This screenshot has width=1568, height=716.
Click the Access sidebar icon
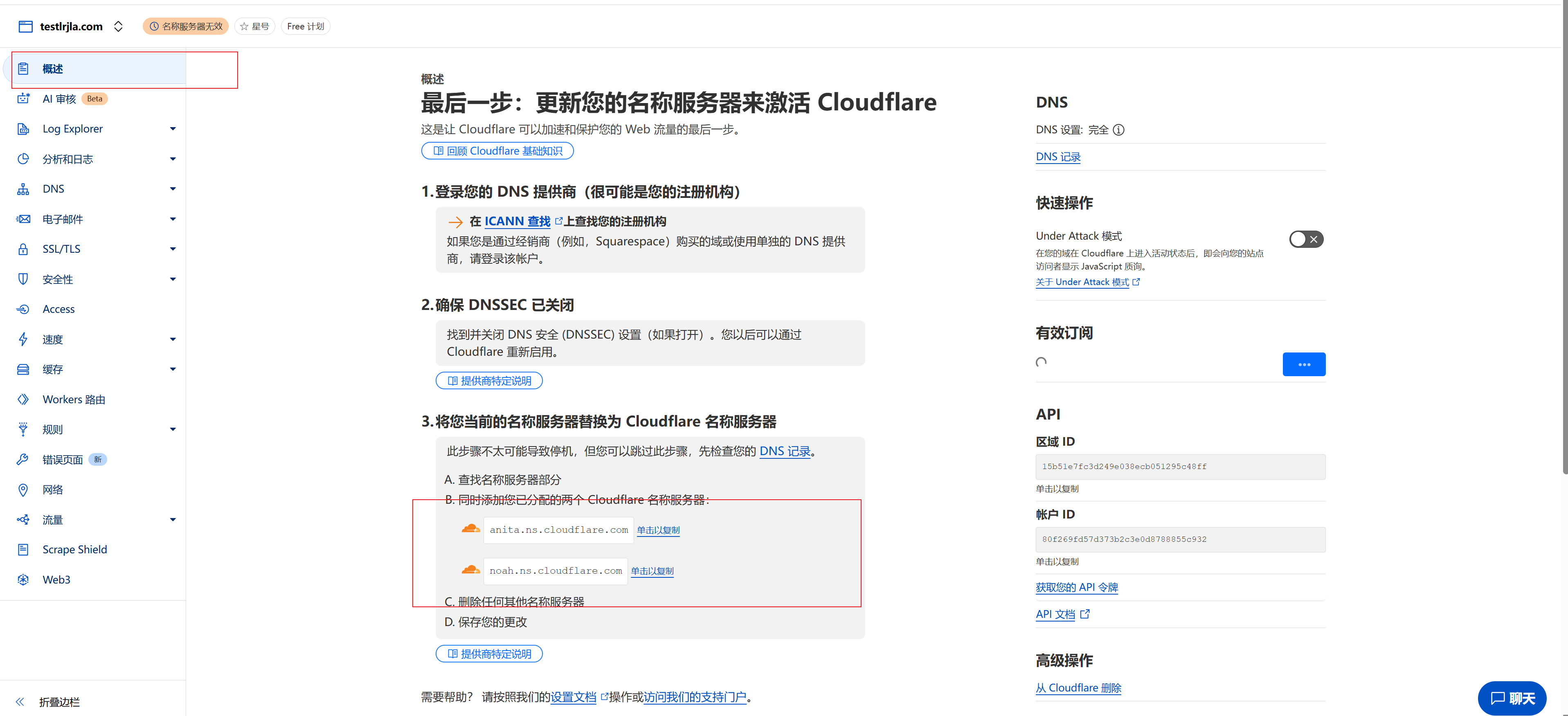[x=23, y=309]
